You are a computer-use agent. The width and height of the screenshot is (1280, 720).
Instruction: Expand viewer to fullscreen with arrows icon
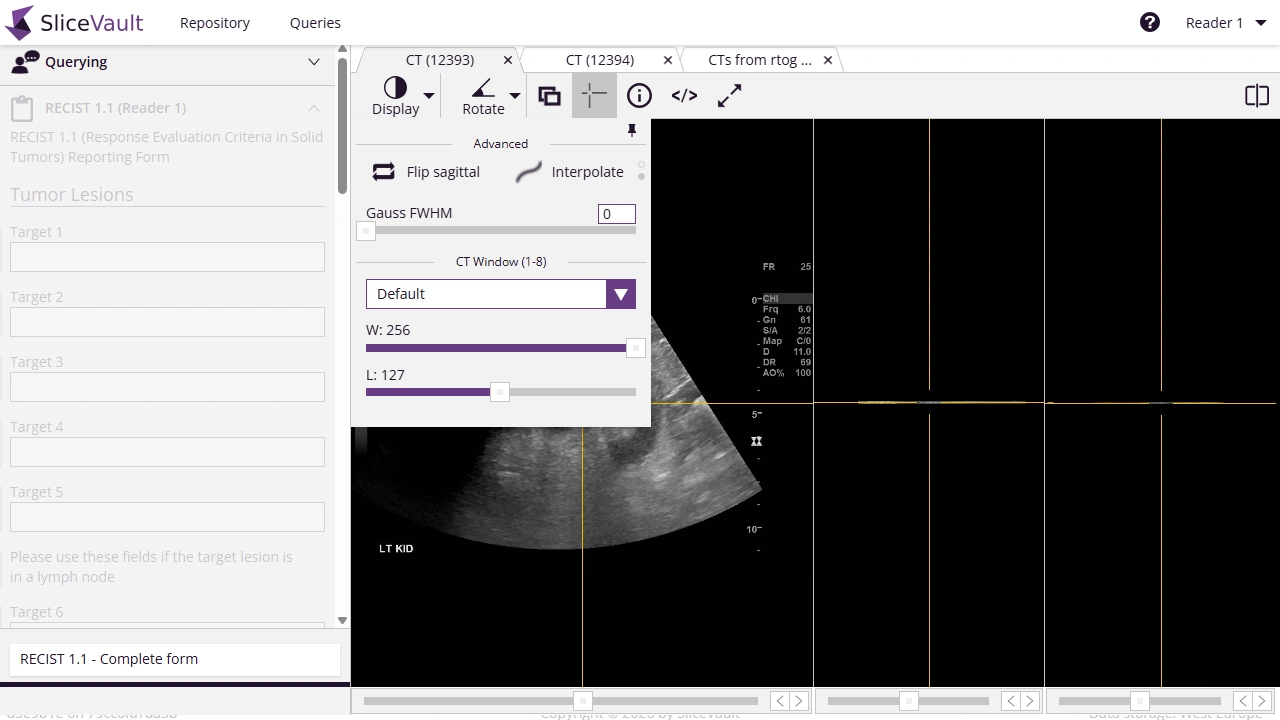(x=729, y=95)
